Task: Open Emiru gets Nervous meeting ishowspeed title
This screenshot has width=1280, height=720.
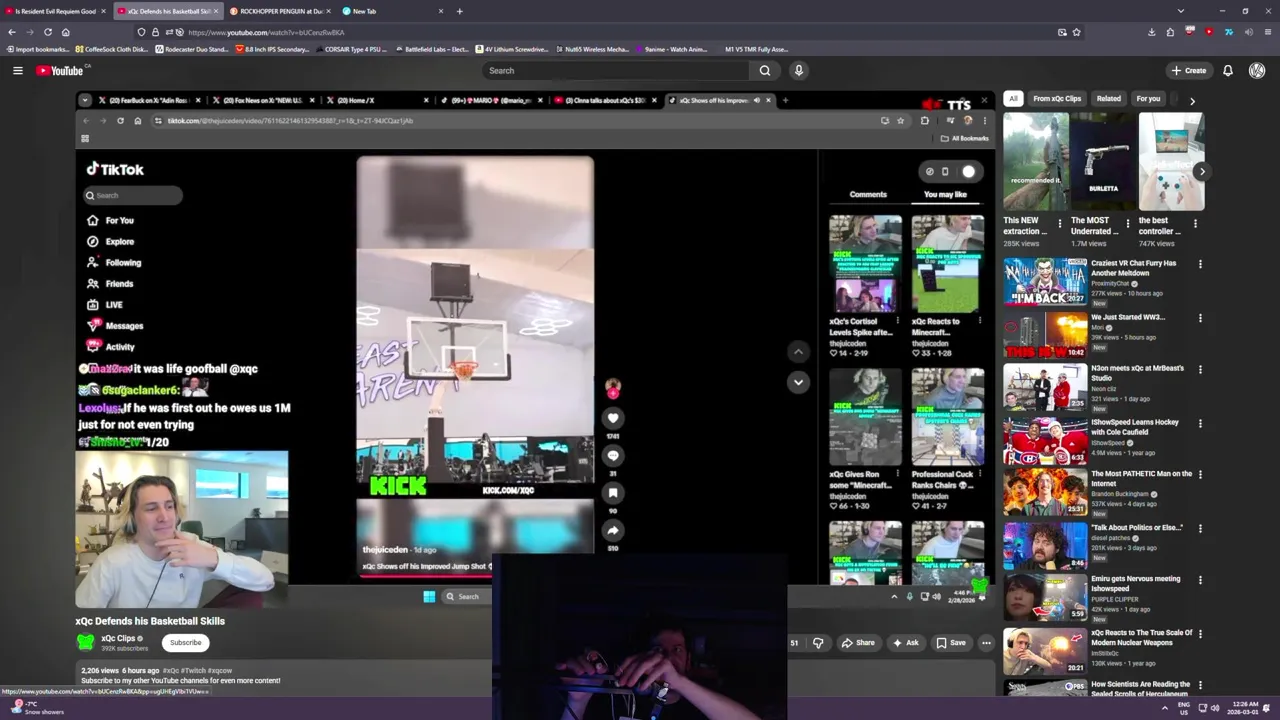Action: [1135, 583]
